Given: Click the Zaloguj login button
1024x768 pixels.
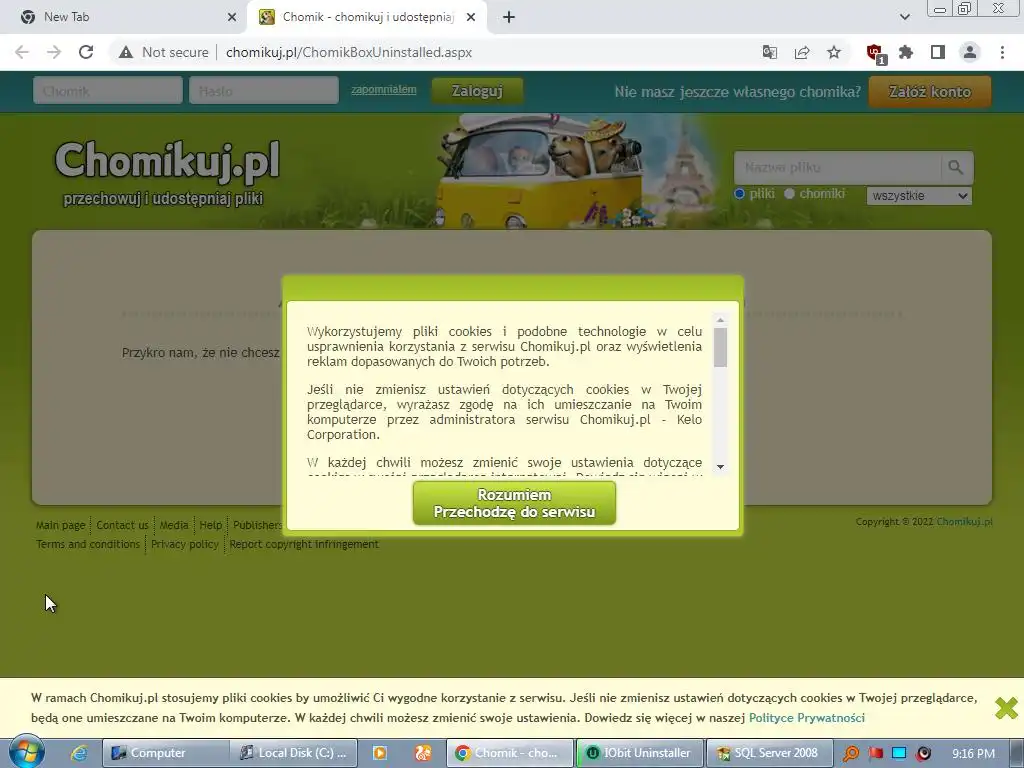Looking at the screenshot, I should (x=477, y=91).
